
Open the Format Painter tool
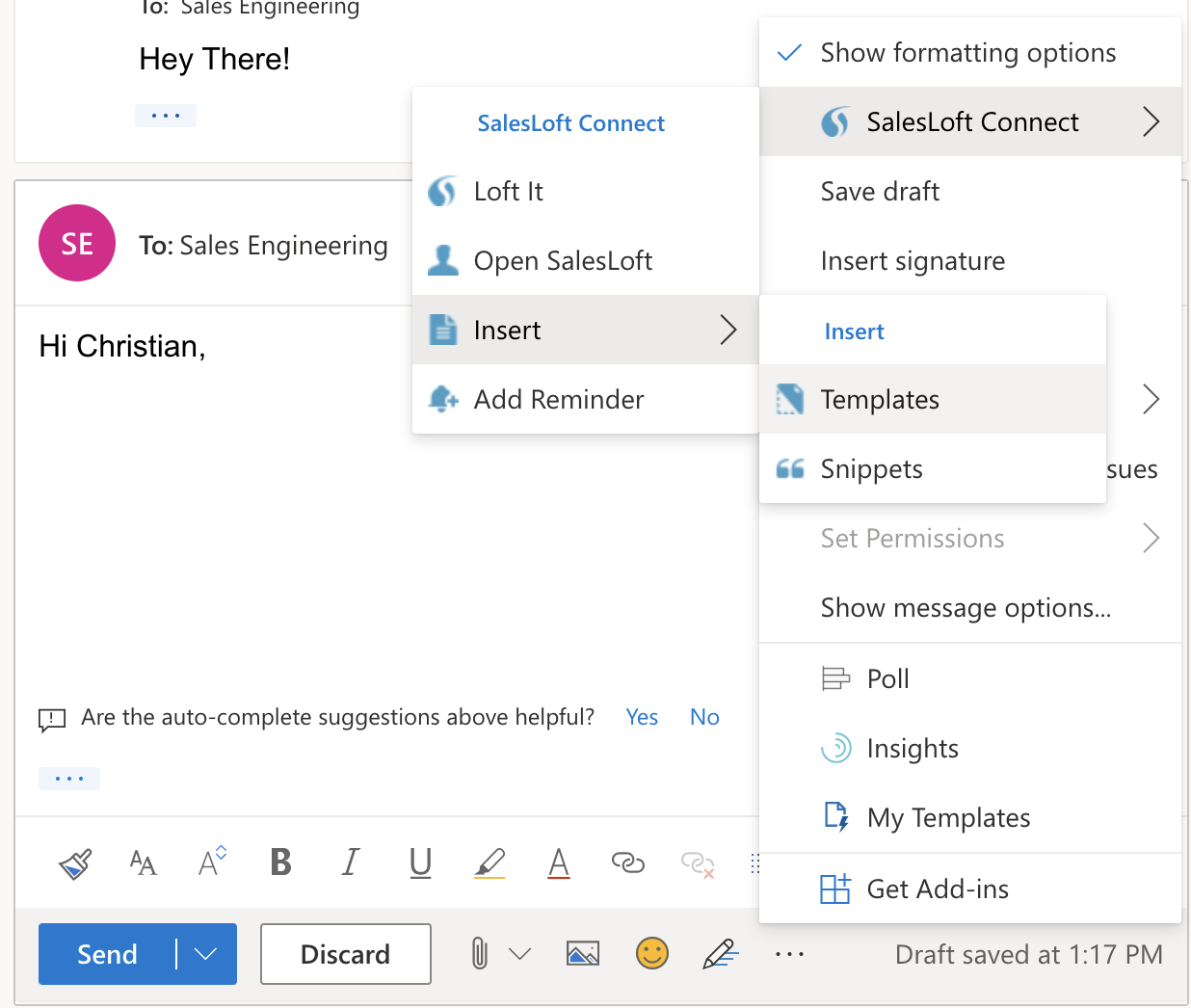pos(73,862)
